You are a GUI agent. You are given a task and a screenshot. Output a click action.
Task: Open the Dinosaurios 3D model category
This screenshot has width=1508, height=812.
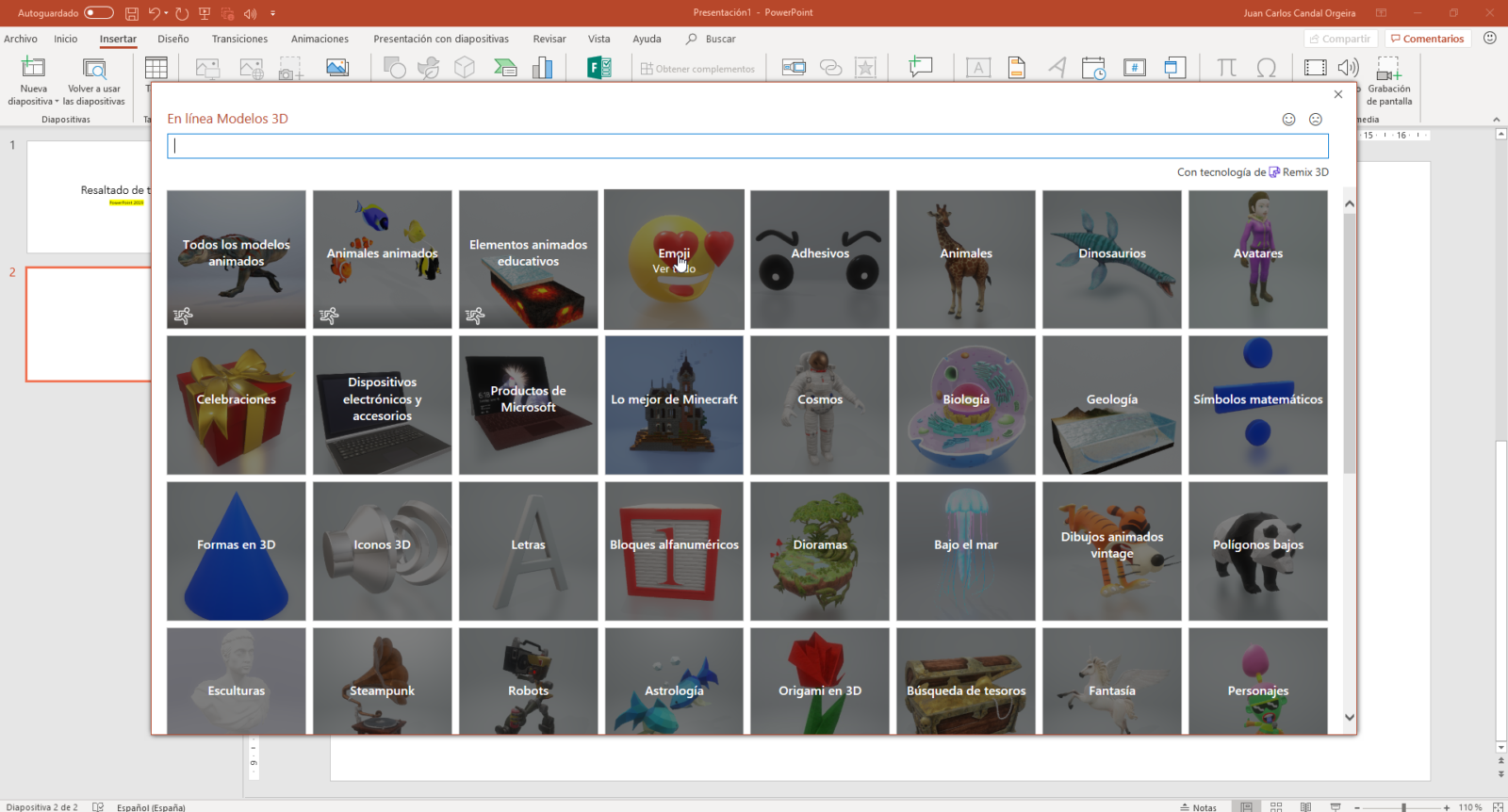1111,259
